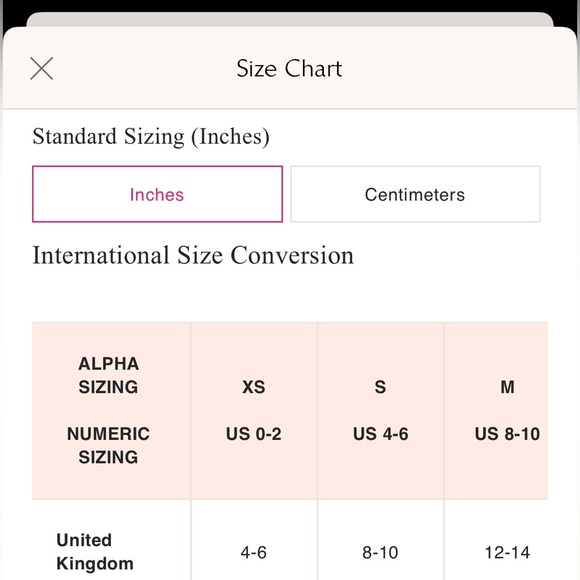
Task: Switch units to Centimeters
Action: pyautogui.click(x=415, y=194)
